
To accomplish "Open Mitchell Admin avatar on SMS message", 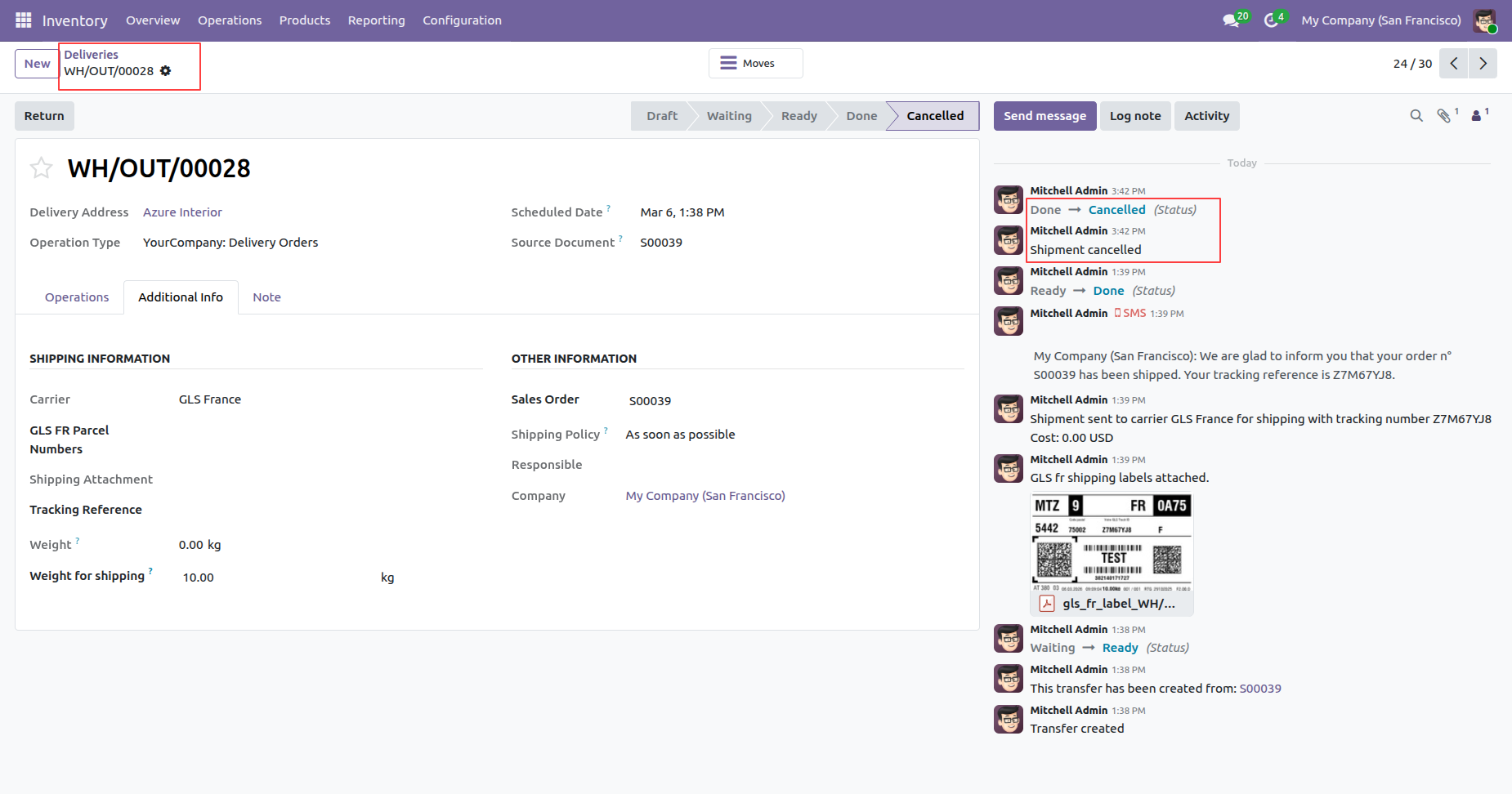I will click(1009, 321).
